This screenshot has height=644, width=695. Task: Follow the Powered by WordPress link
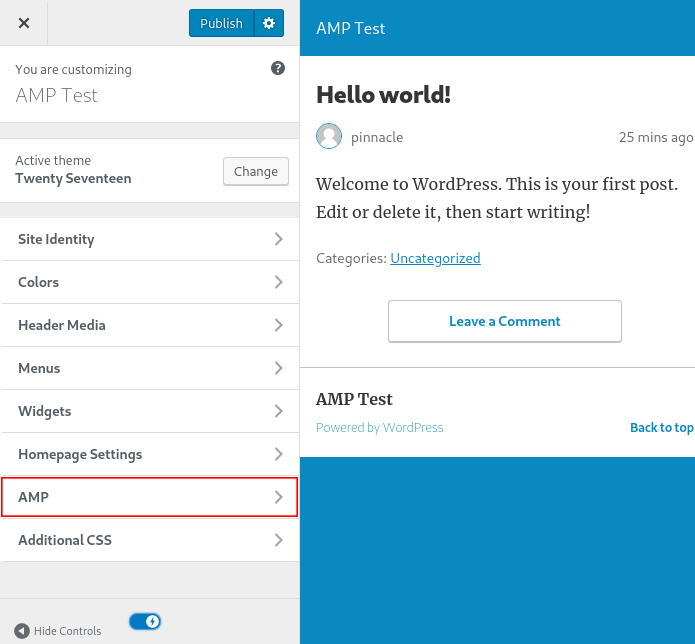click(x=379, y=428)
